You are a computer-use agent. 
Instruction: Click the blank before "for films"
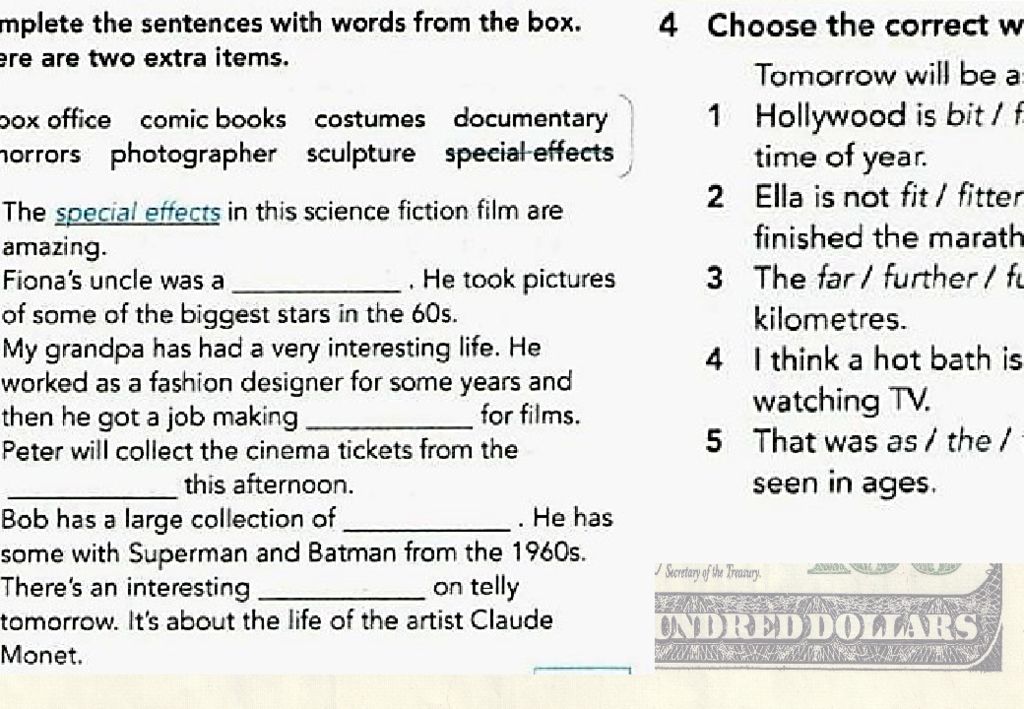(389, 421)
